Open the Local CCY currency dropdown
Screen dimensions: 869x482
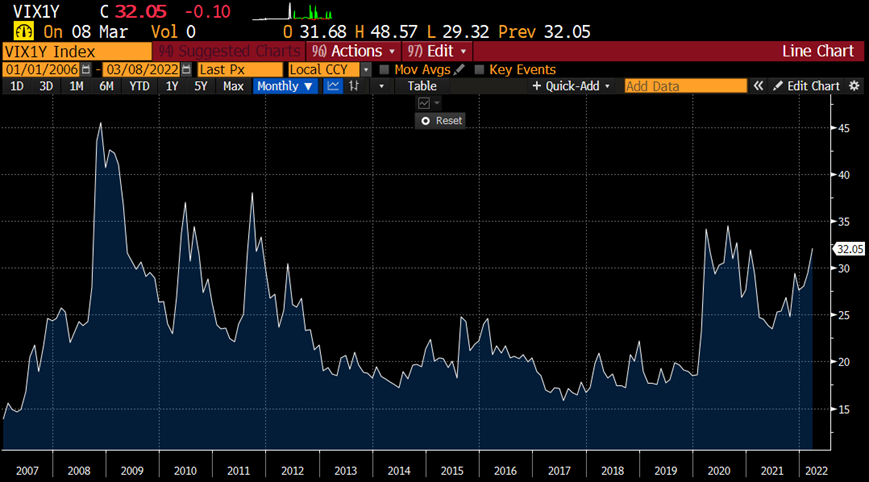[366, 69]
